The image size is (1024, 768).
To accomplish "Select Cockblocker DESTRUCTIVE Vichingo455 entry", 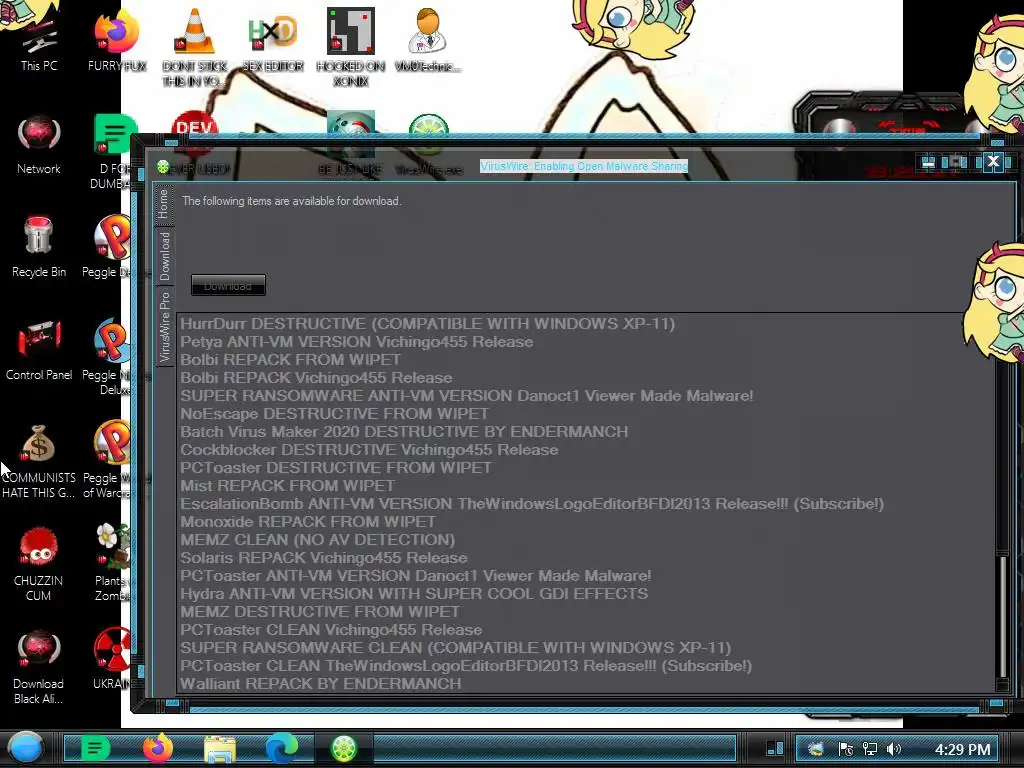I will pyautogui.click(x=370, y=450).
